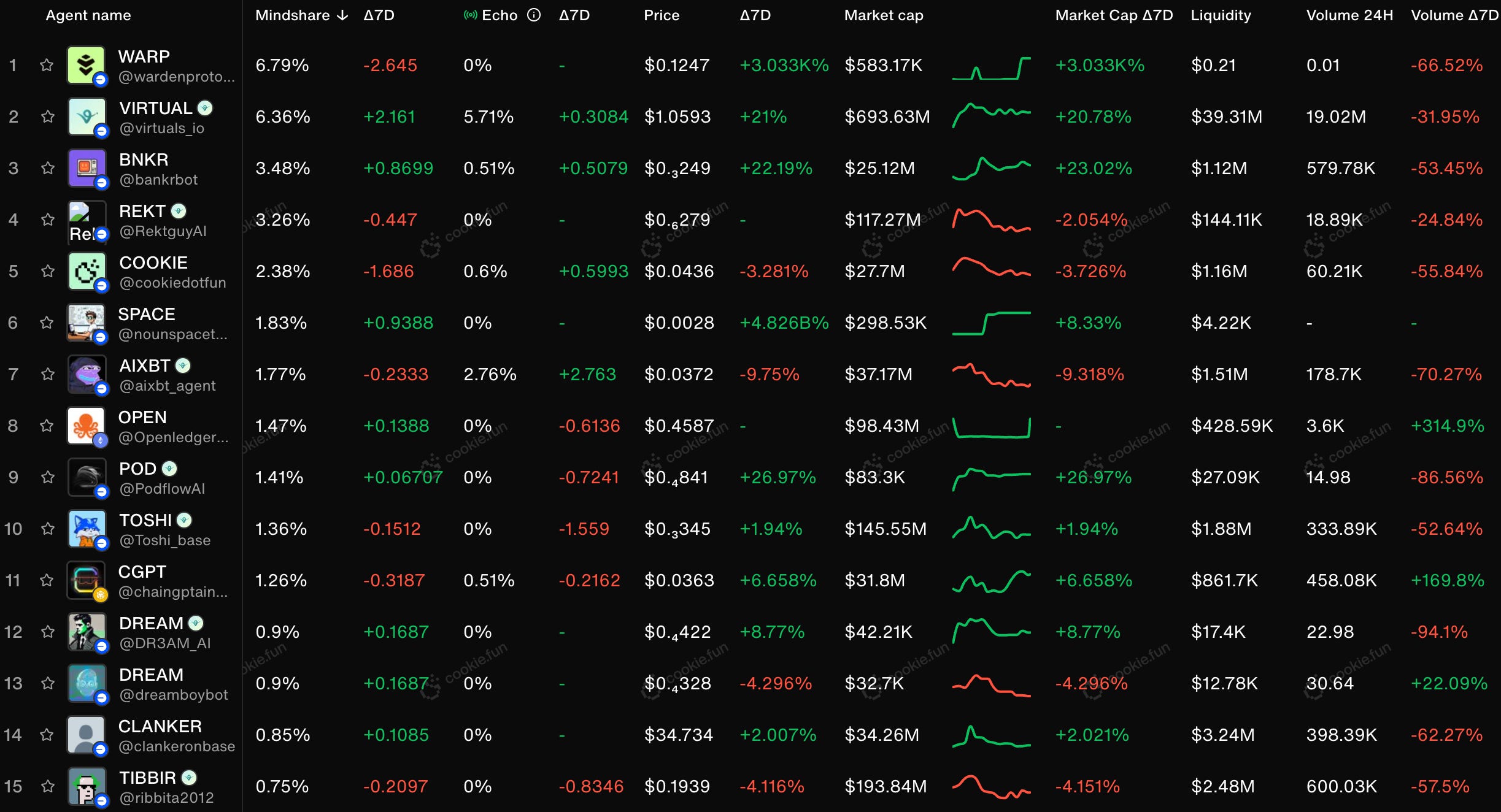1501x812 pixels.
Task: Click the TIBBIR agent name
Action: pos(147,778)
